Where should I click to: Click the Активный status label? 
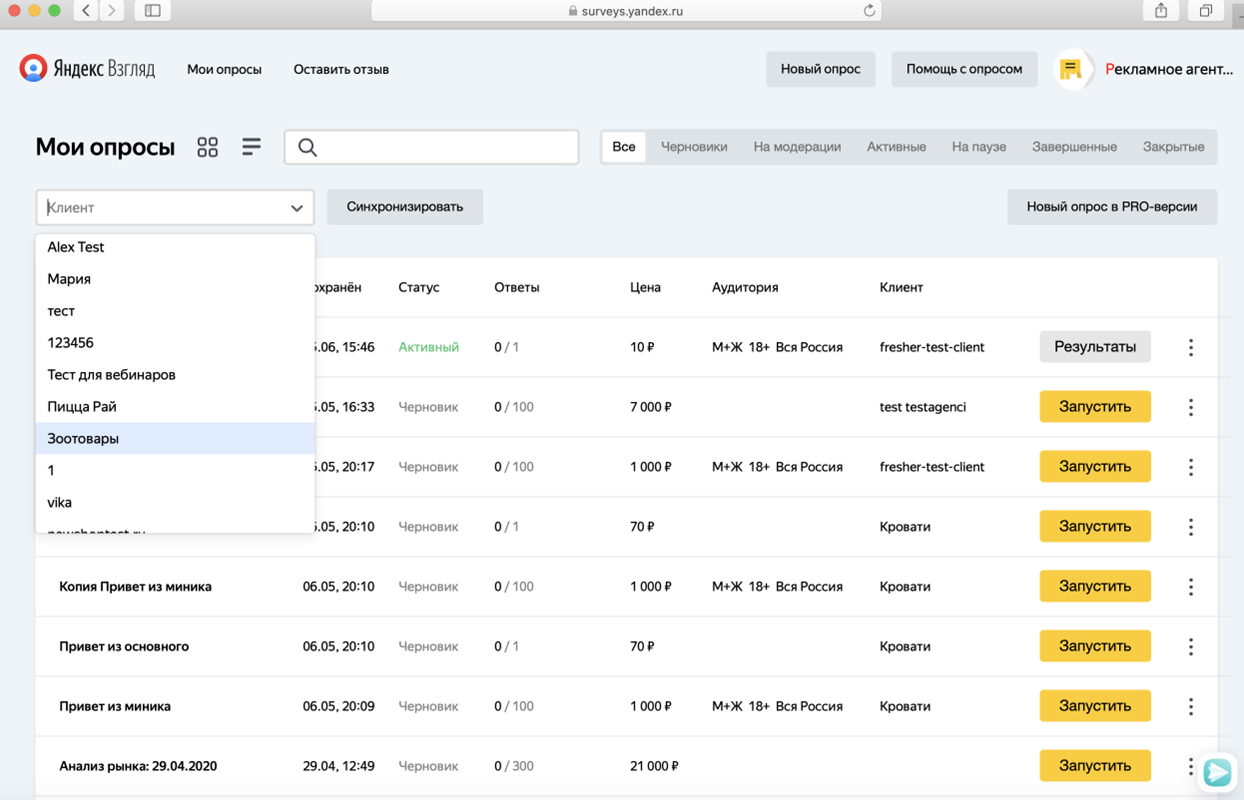pos(429,347)
